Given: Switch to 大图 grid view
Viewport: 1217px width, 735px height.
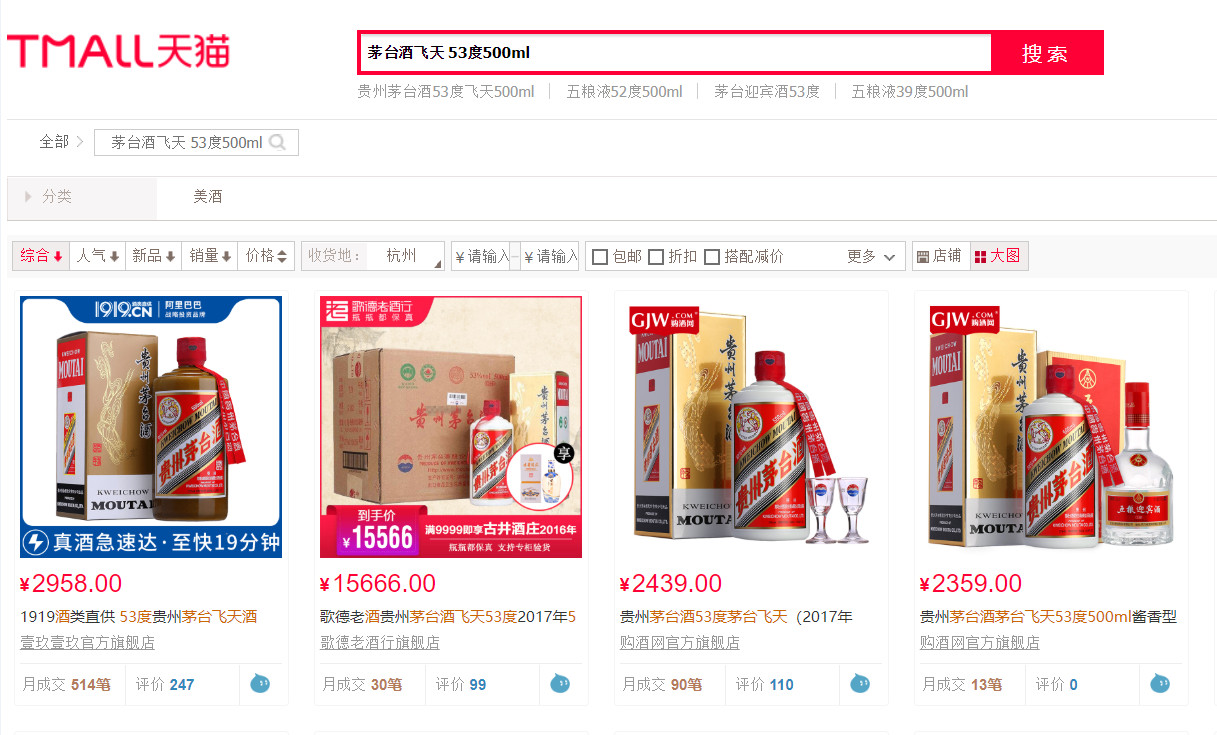Looking at the screenshot, I should [x=998, y=256].
